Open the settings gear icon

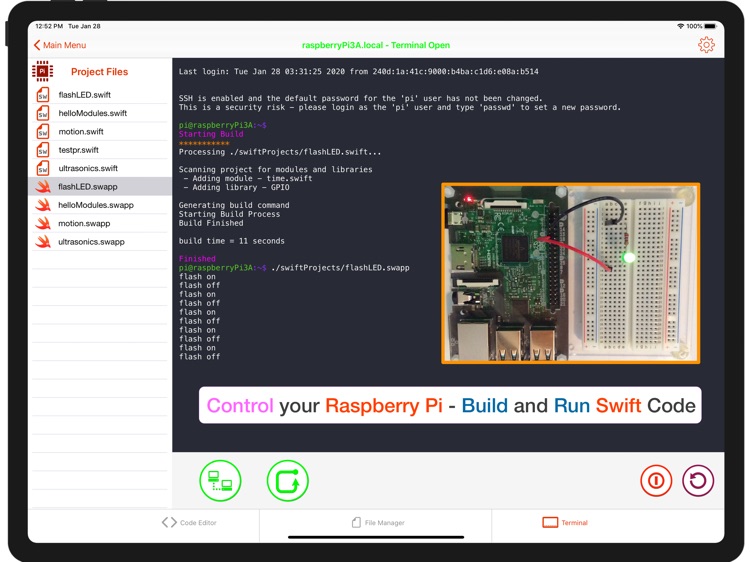706,45
